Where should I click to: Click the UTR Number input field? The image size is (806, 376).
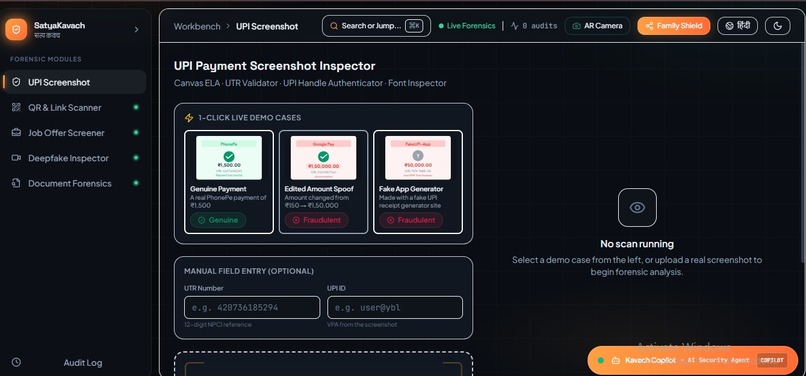point(252,308)
